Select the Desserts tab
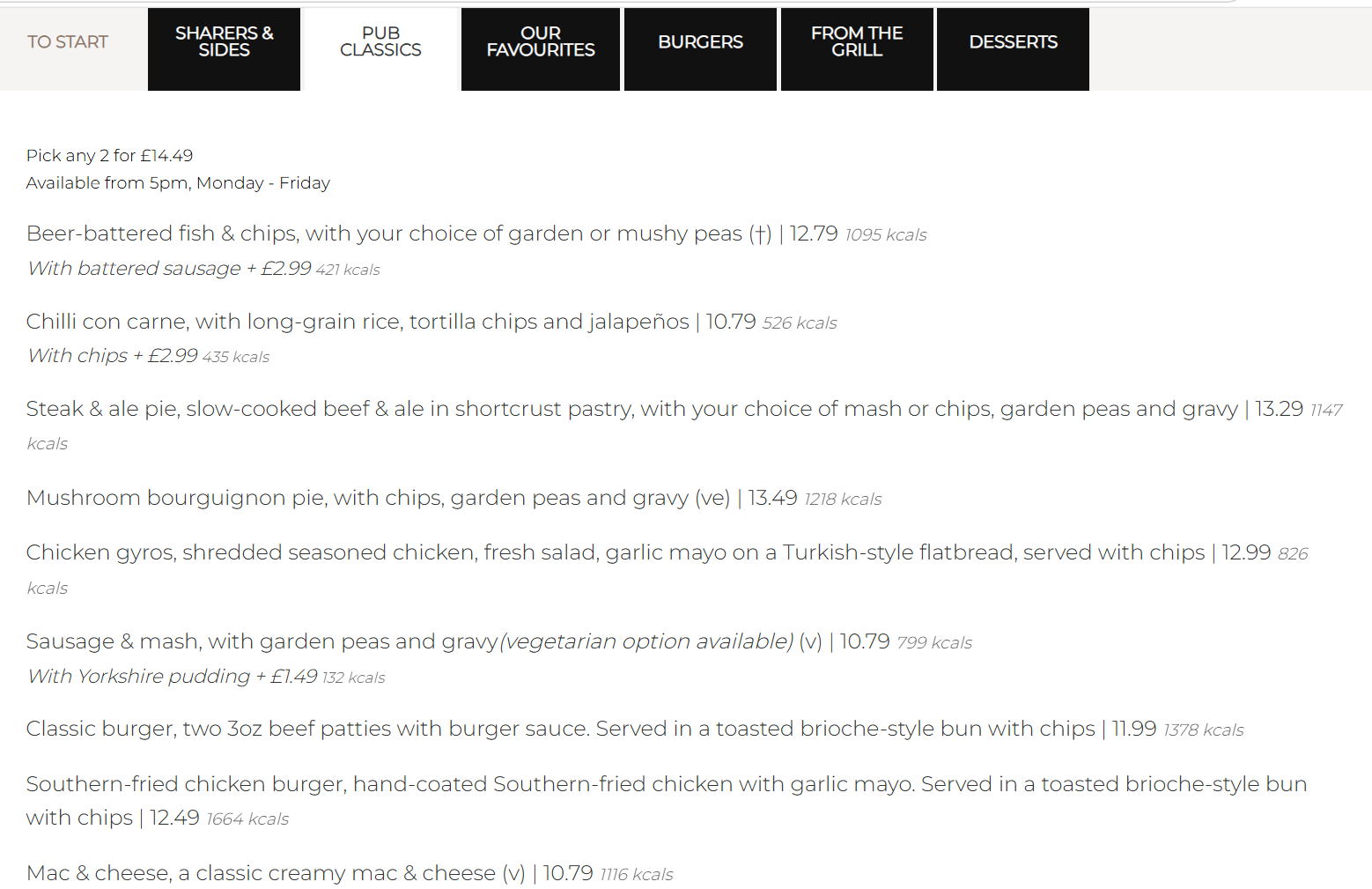The height and width of the screenshot is (889, 1372). point(1013,42)
